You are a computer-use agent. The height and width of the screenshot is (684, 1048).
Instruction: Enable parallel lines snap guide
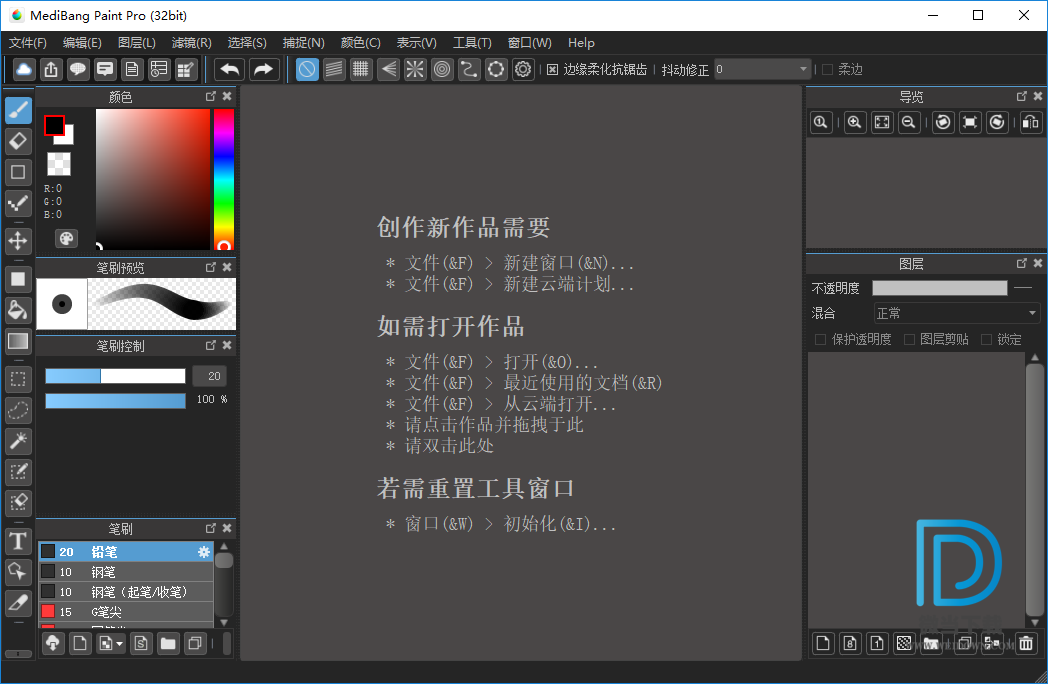334,69
